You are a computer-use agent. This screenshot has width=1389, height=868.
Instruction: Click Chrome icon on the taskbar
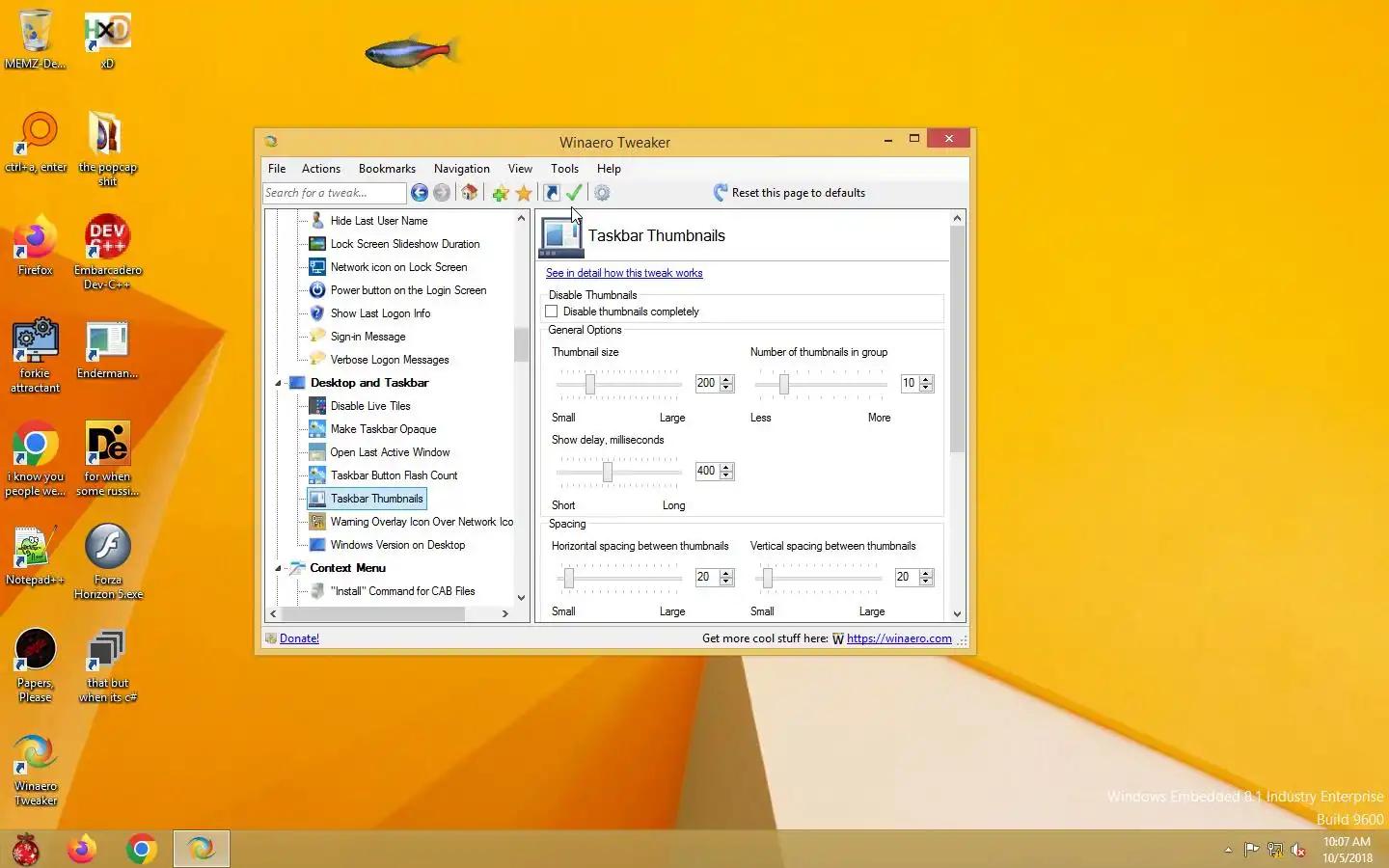(x=142, y=849)
